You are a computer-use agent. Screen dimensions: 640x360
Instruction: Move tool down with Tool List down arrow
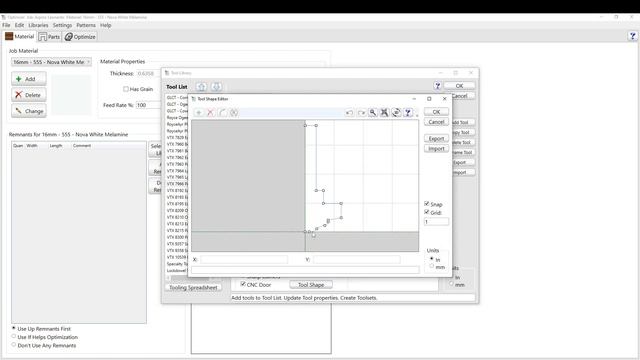(216, 87)
